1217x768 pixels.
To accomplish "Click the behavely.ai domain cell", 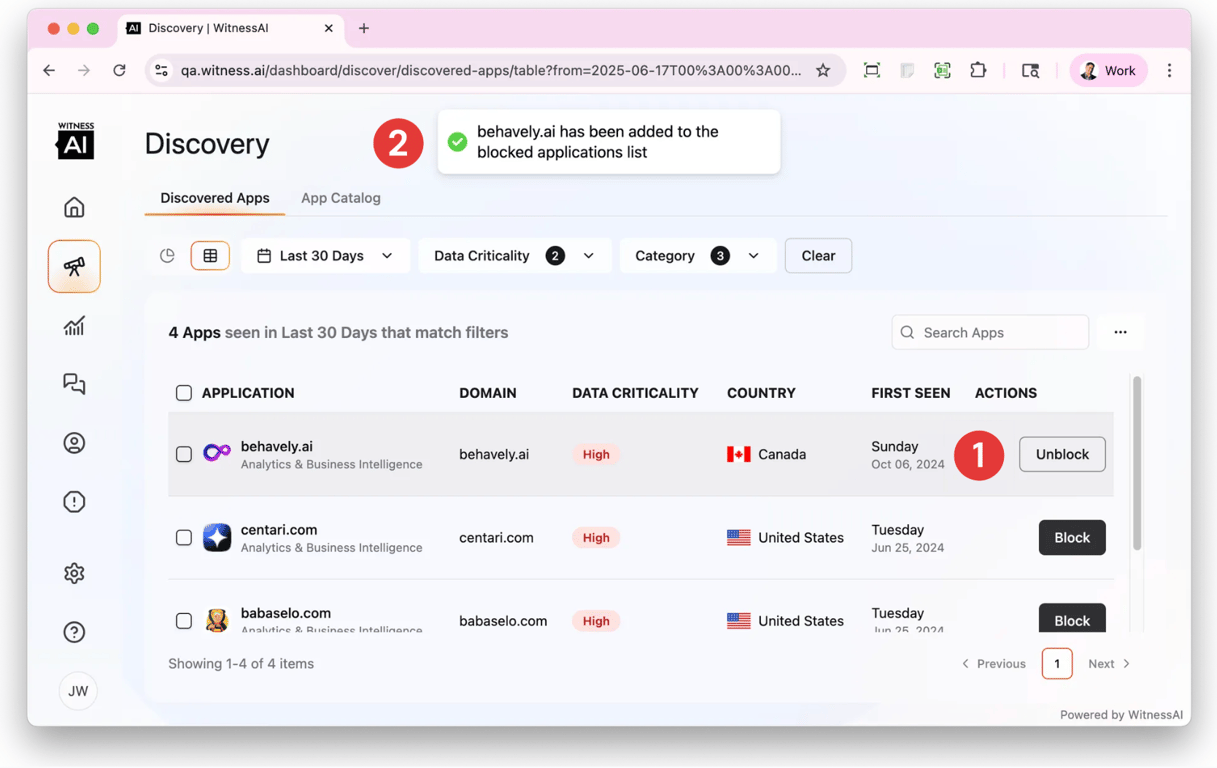I will click(x=494, y=454).
